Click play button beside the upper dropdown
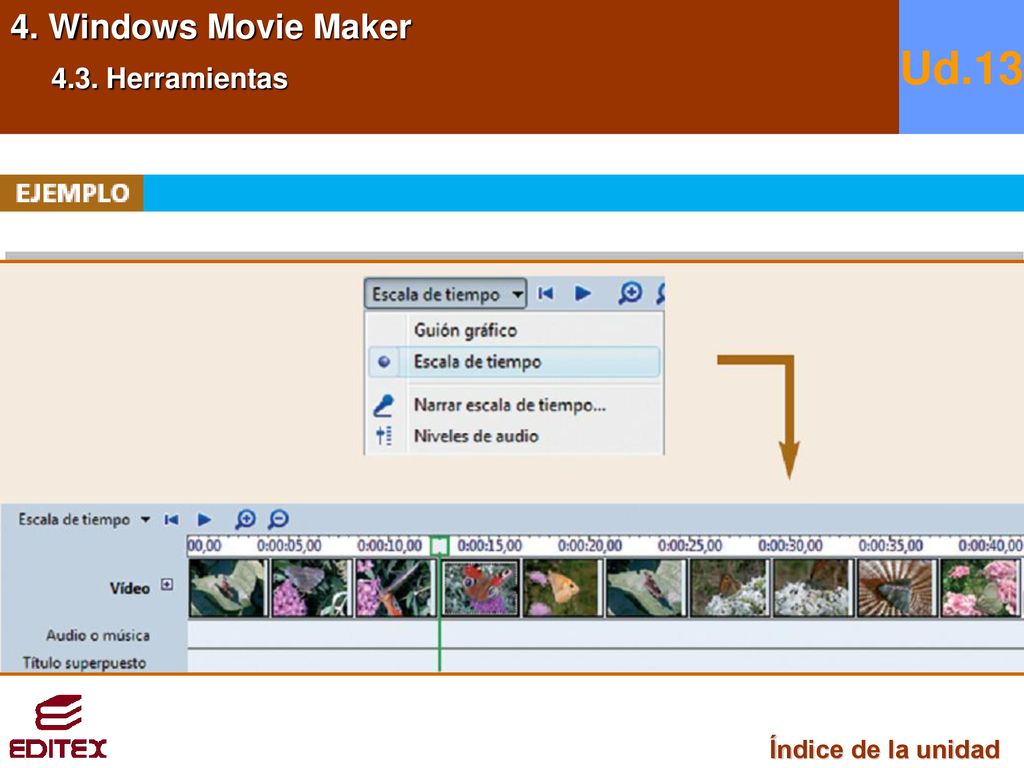The image size is (1024, 768). [583, 293]
